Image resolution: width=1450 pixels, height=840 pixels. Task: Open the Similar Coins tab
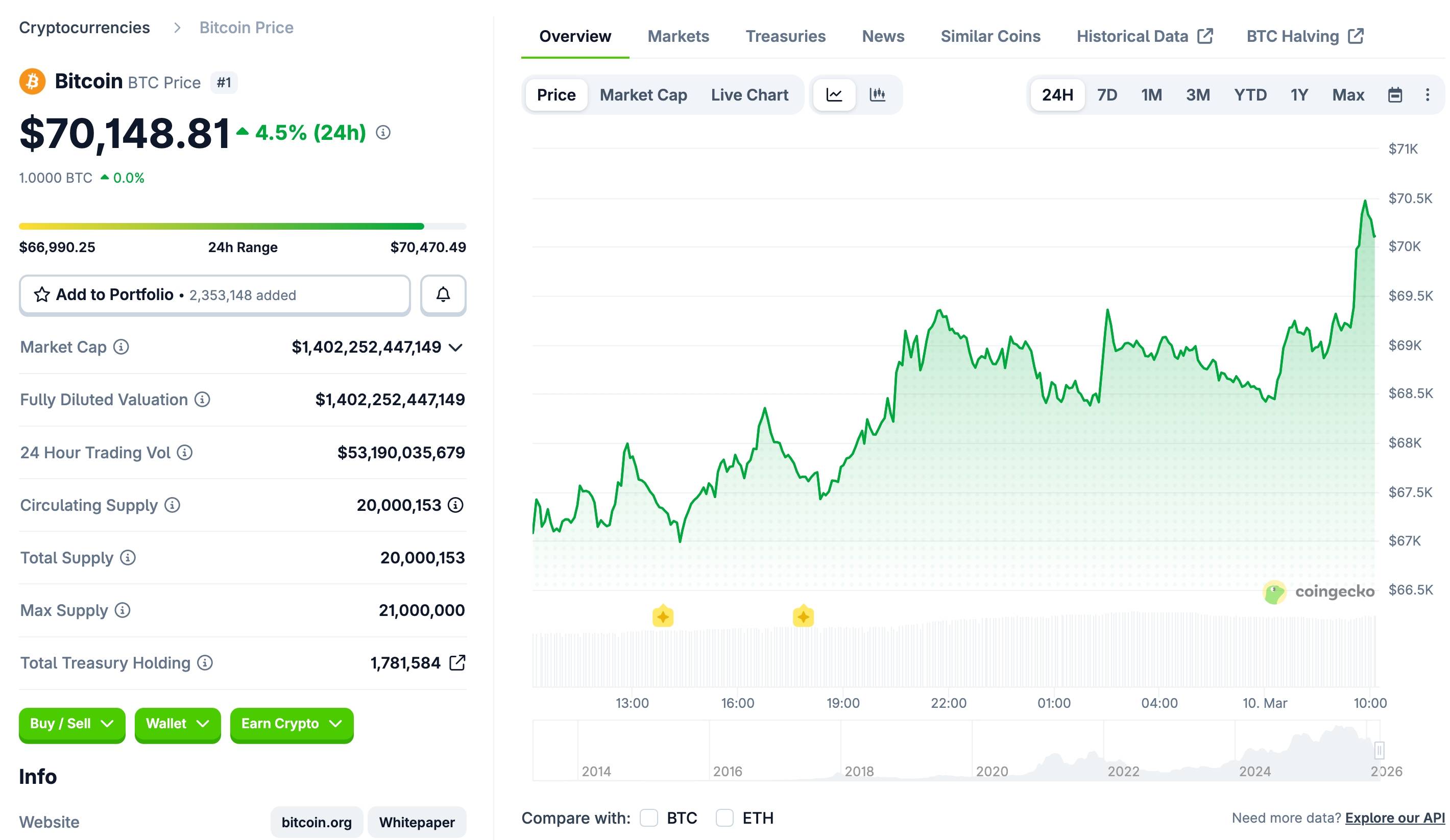click(990, 36)
